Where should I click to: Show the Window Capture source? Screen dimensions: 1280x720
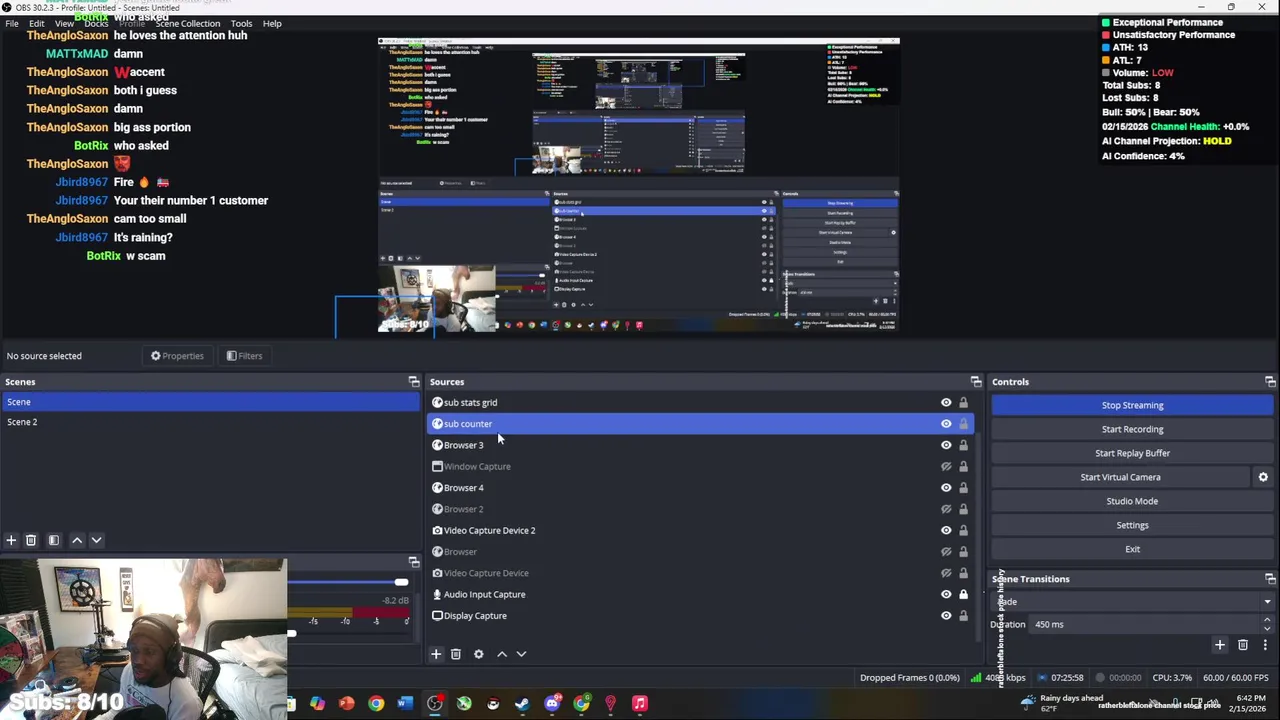point(946,466)
